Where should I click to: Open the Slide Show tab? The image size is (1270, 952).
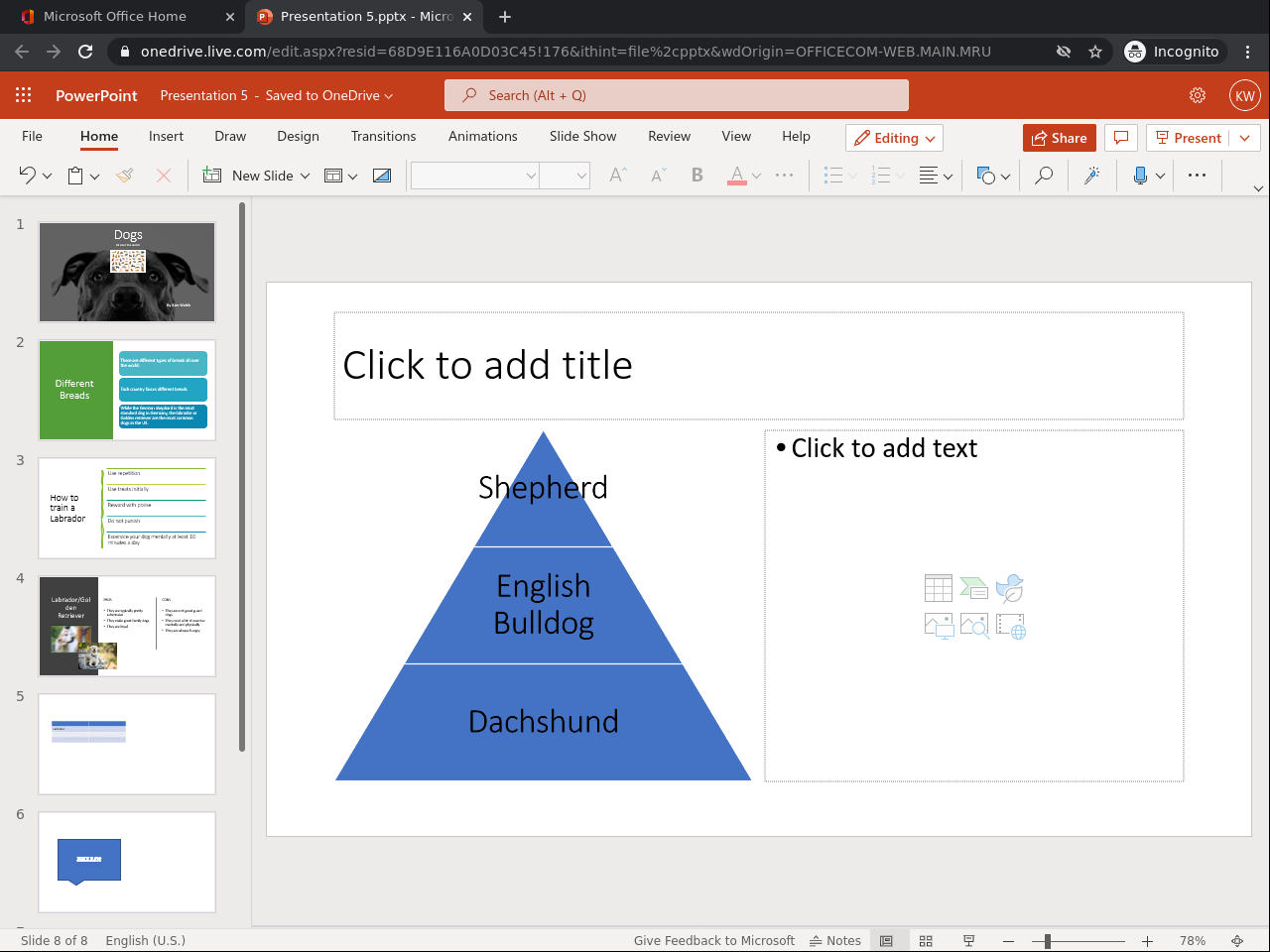click(x=582, y=137)
